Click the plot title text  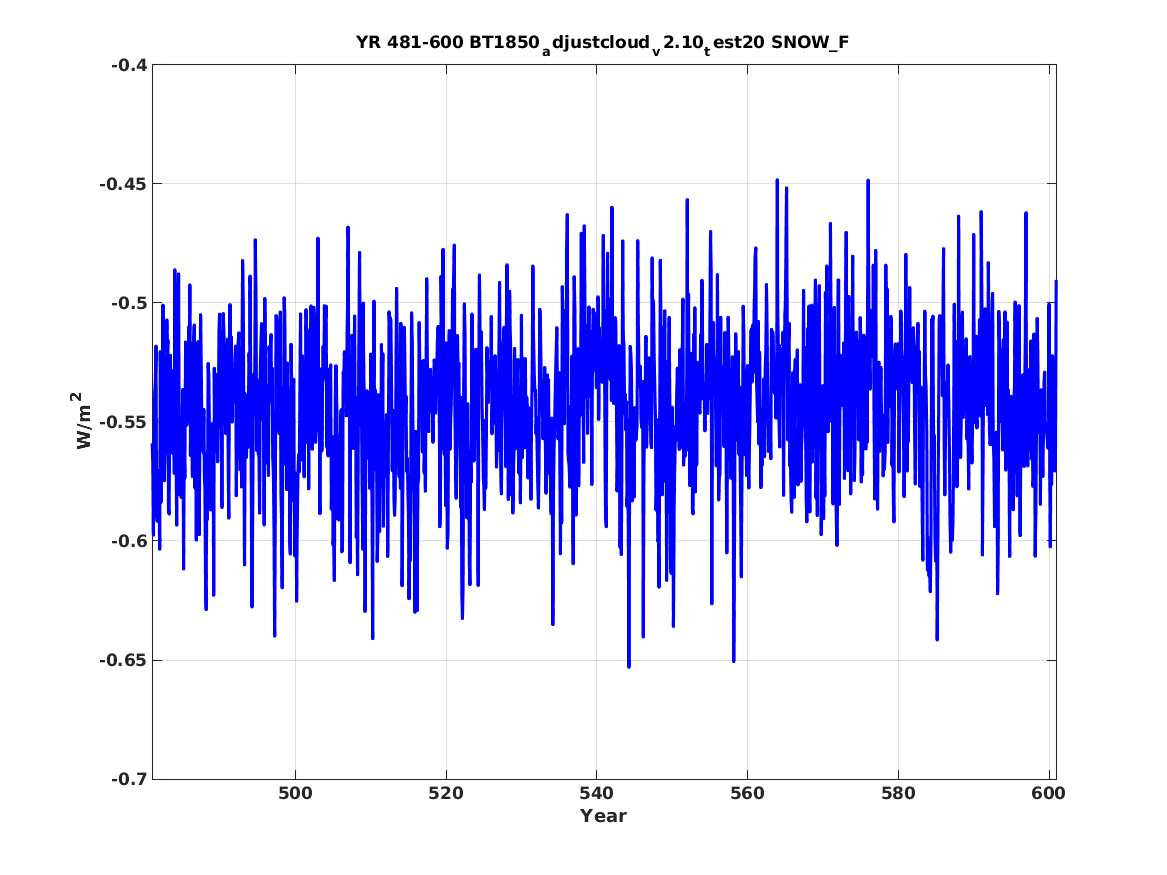(x=603, y=43)
